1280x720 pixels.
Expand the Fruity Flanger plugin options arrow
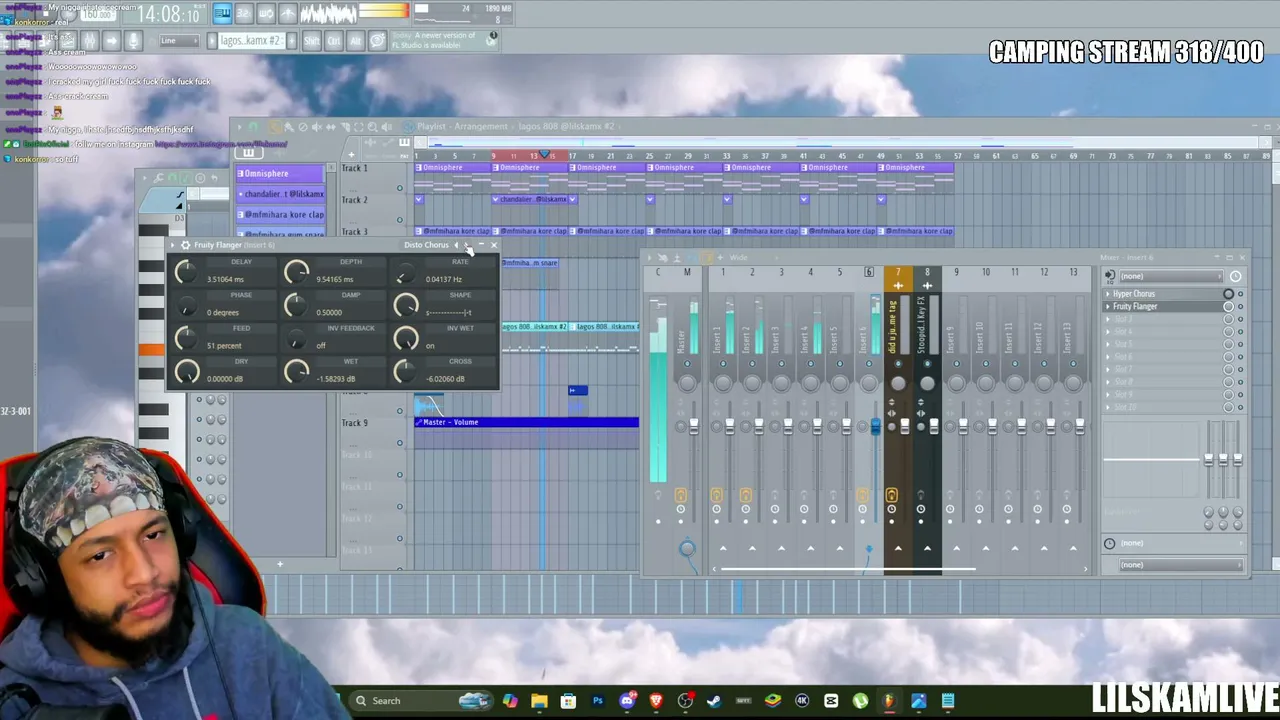pyautogui.click(x=173, y=245)
